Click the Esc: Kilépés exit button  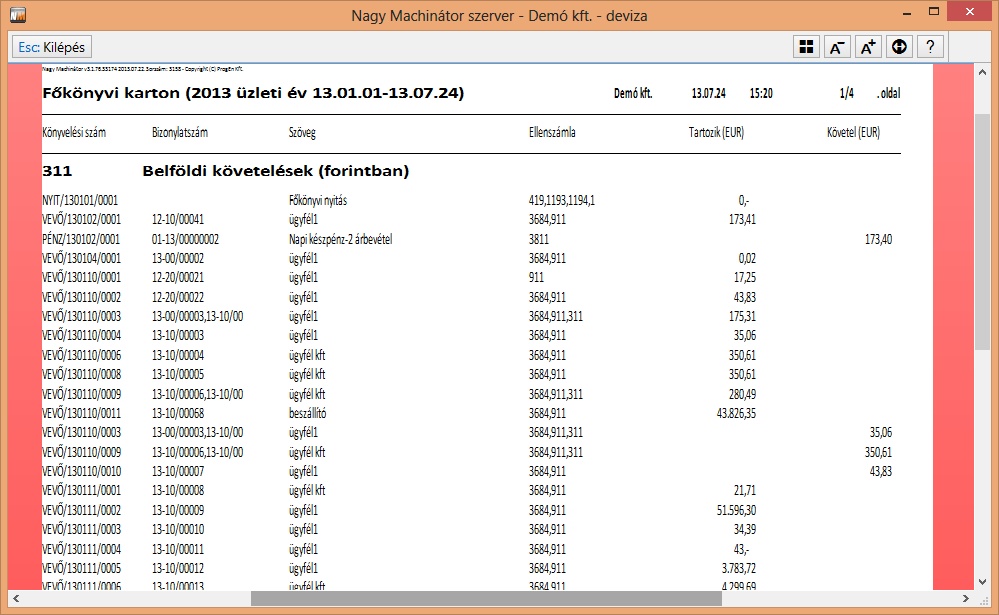51,47
